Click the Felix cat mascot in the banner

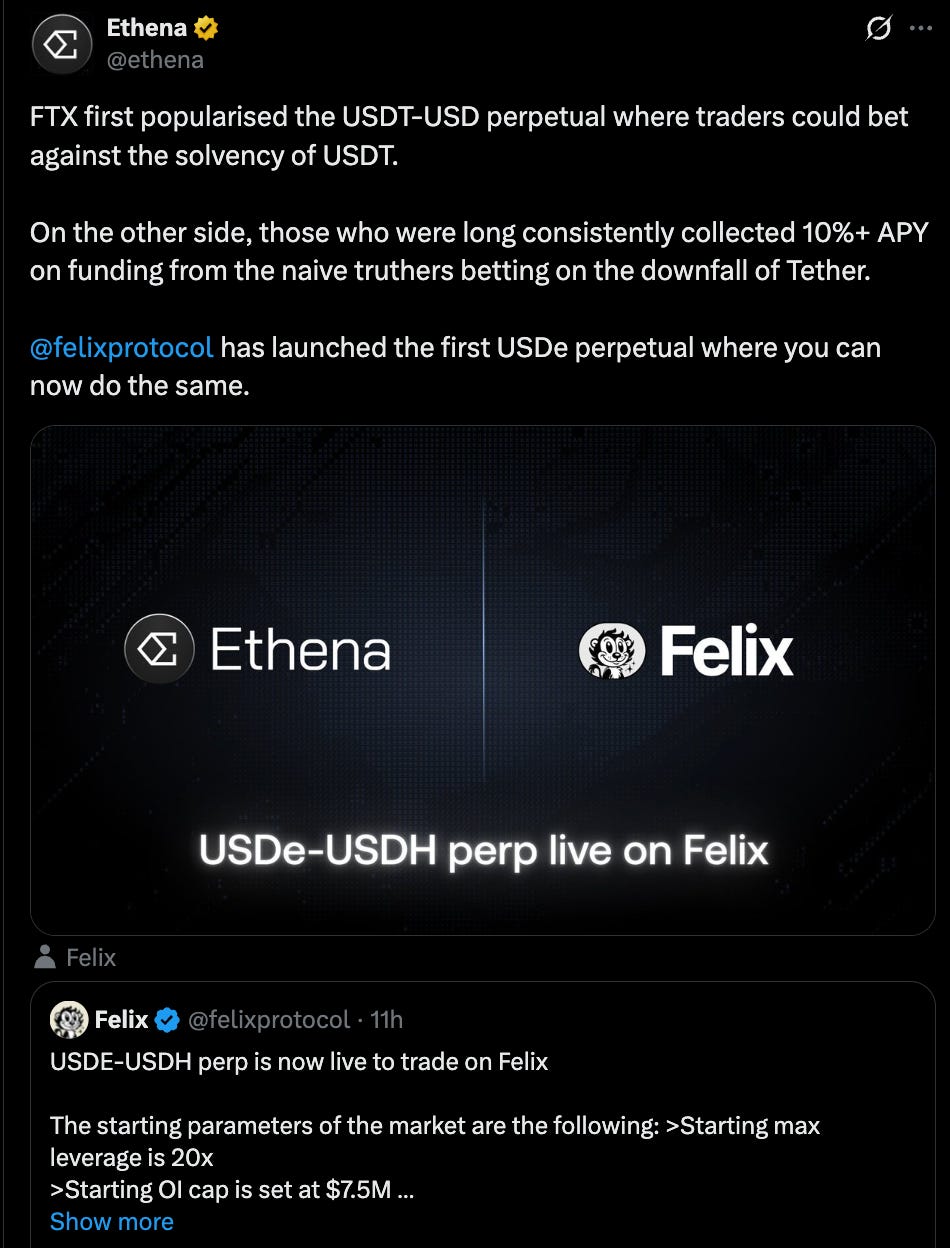[x=612, y=651]
